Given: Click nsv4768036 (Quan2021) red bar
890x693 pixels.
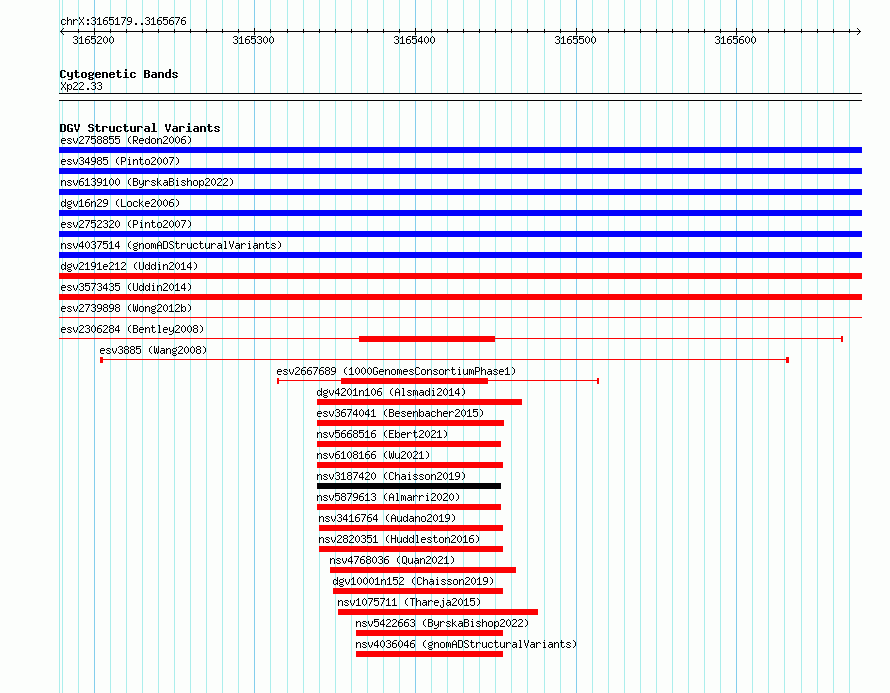Looking at the screenshot, I should [423, 570].
